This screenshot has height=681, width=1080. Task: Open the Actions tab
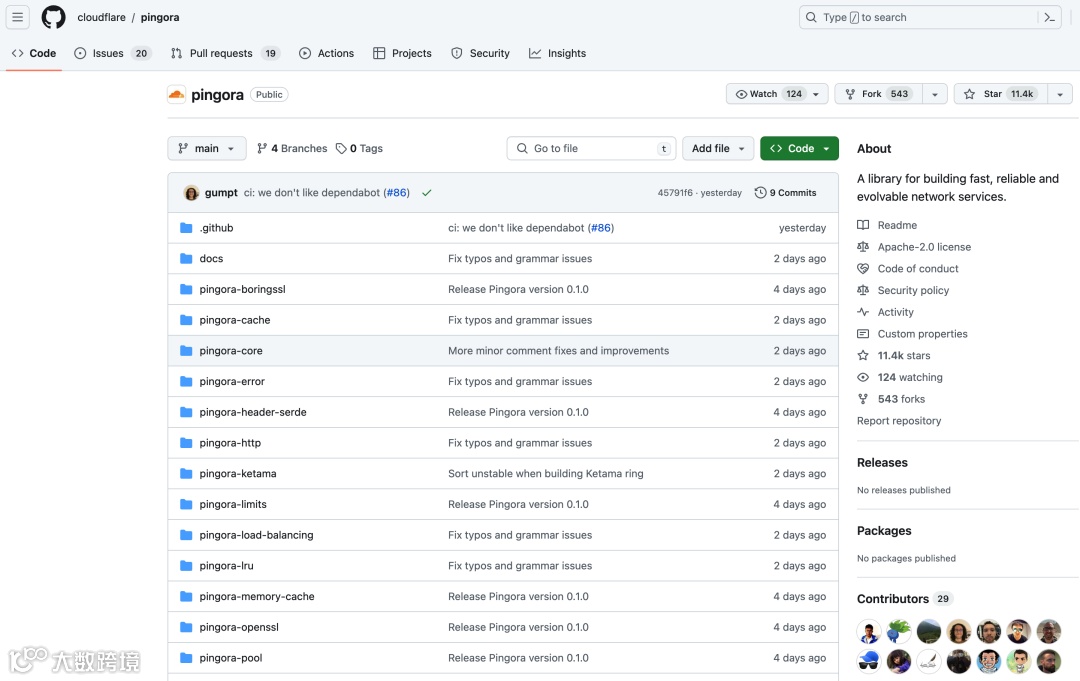326,53
